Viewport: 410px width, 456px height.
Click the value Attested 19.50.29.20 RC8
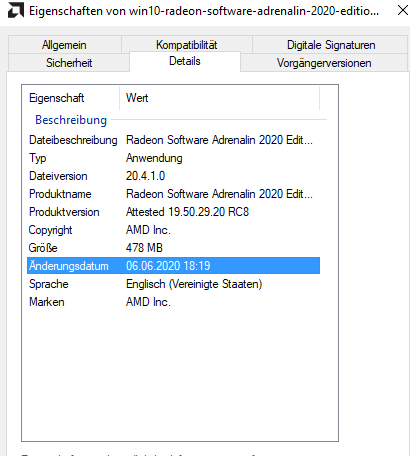(187, 212)
